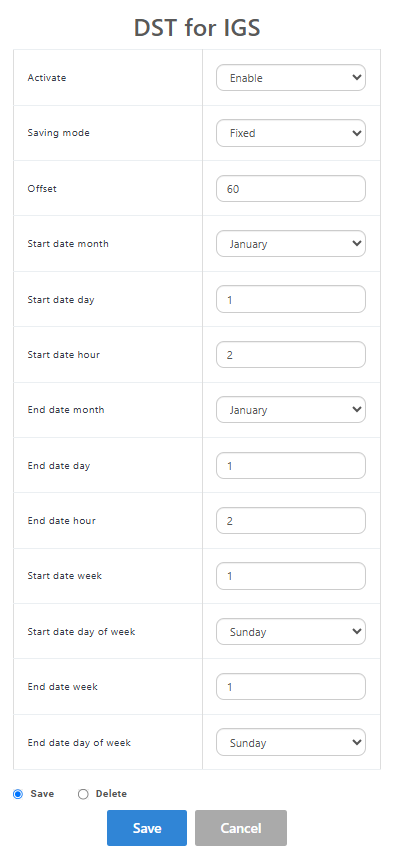Screen dimensions: 396x857
Task: Open Start date day of week dropdown
Action: [x=291, y=632]
